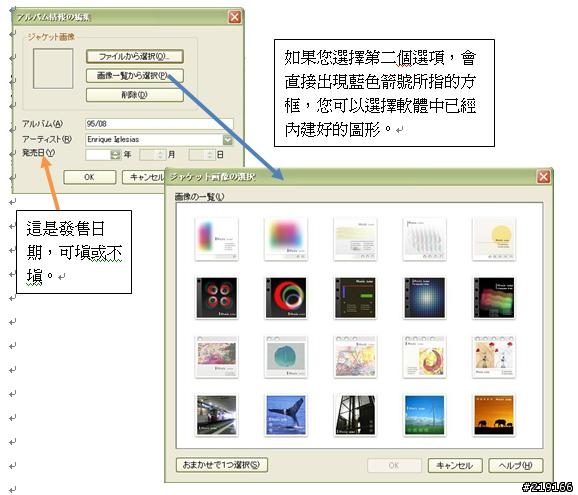
Task: Click the album name field containing 95/08
Action: (x=159, y=124)
